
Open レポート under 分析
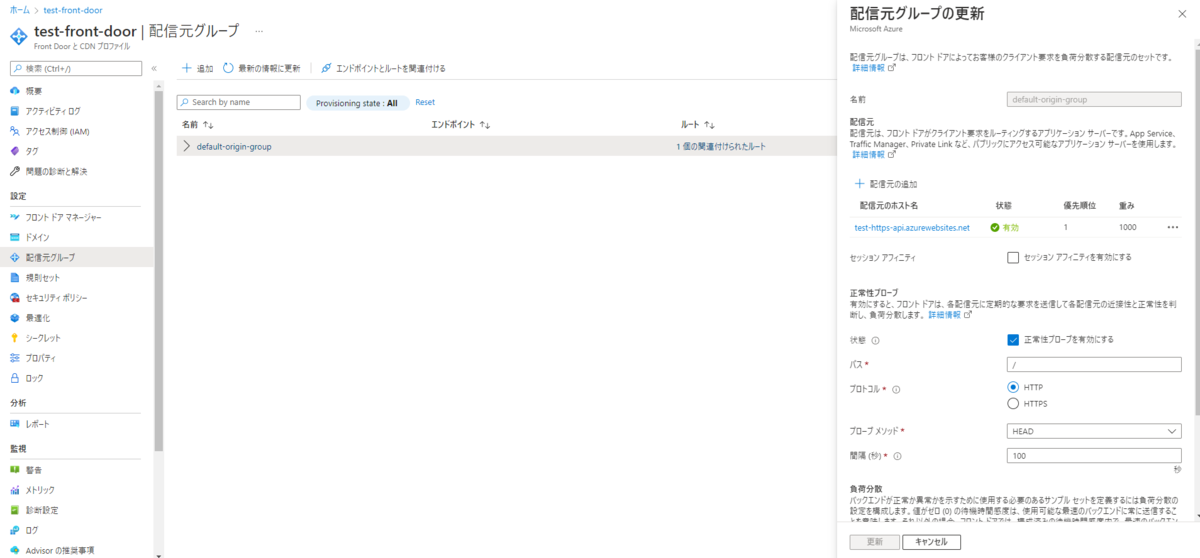tap(37, 424)
